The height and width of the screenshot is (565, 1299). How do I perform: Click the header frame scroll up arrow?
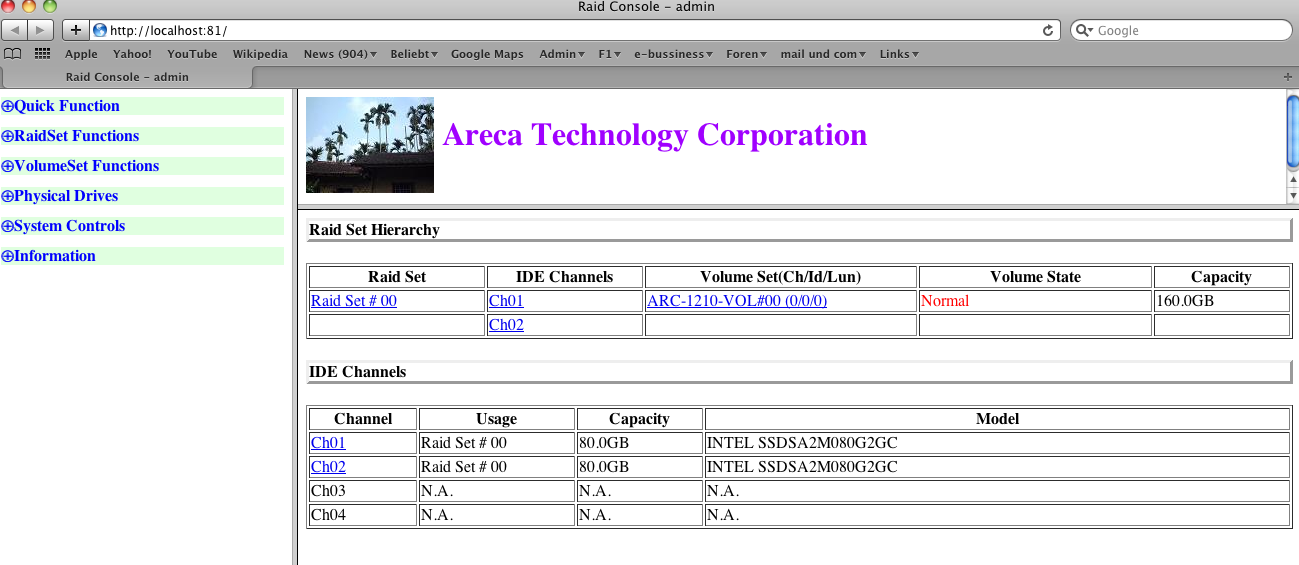(1292, 180)
